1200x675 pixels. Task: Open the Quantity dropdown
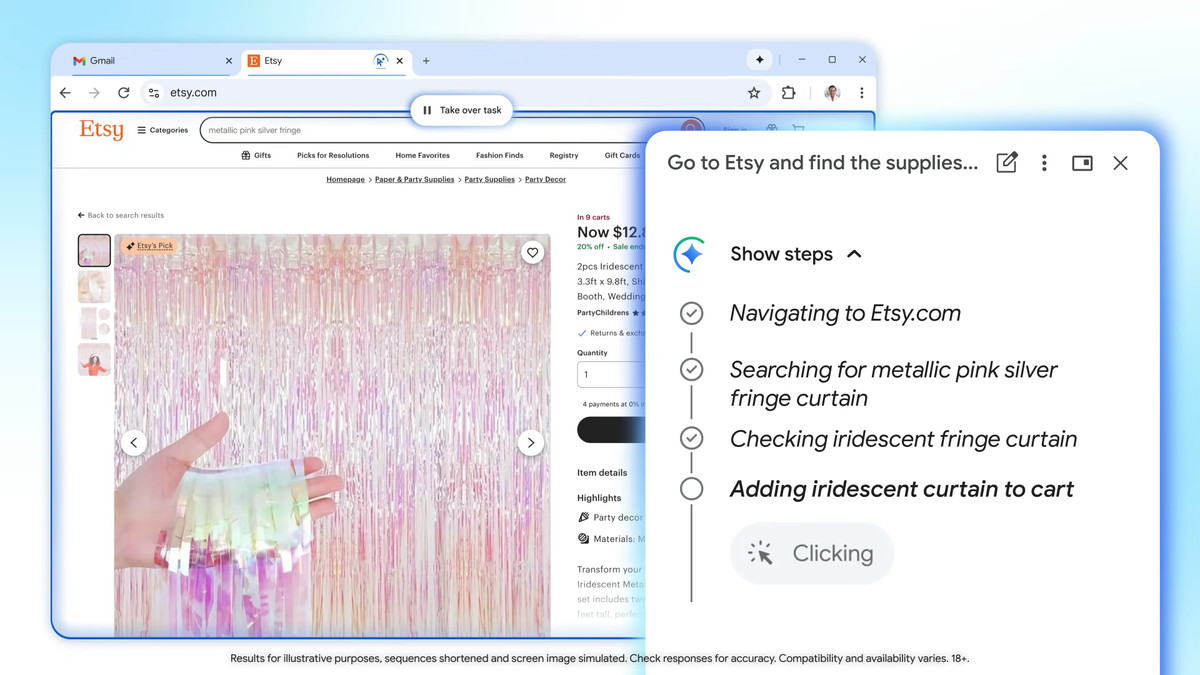click(610, 374)
